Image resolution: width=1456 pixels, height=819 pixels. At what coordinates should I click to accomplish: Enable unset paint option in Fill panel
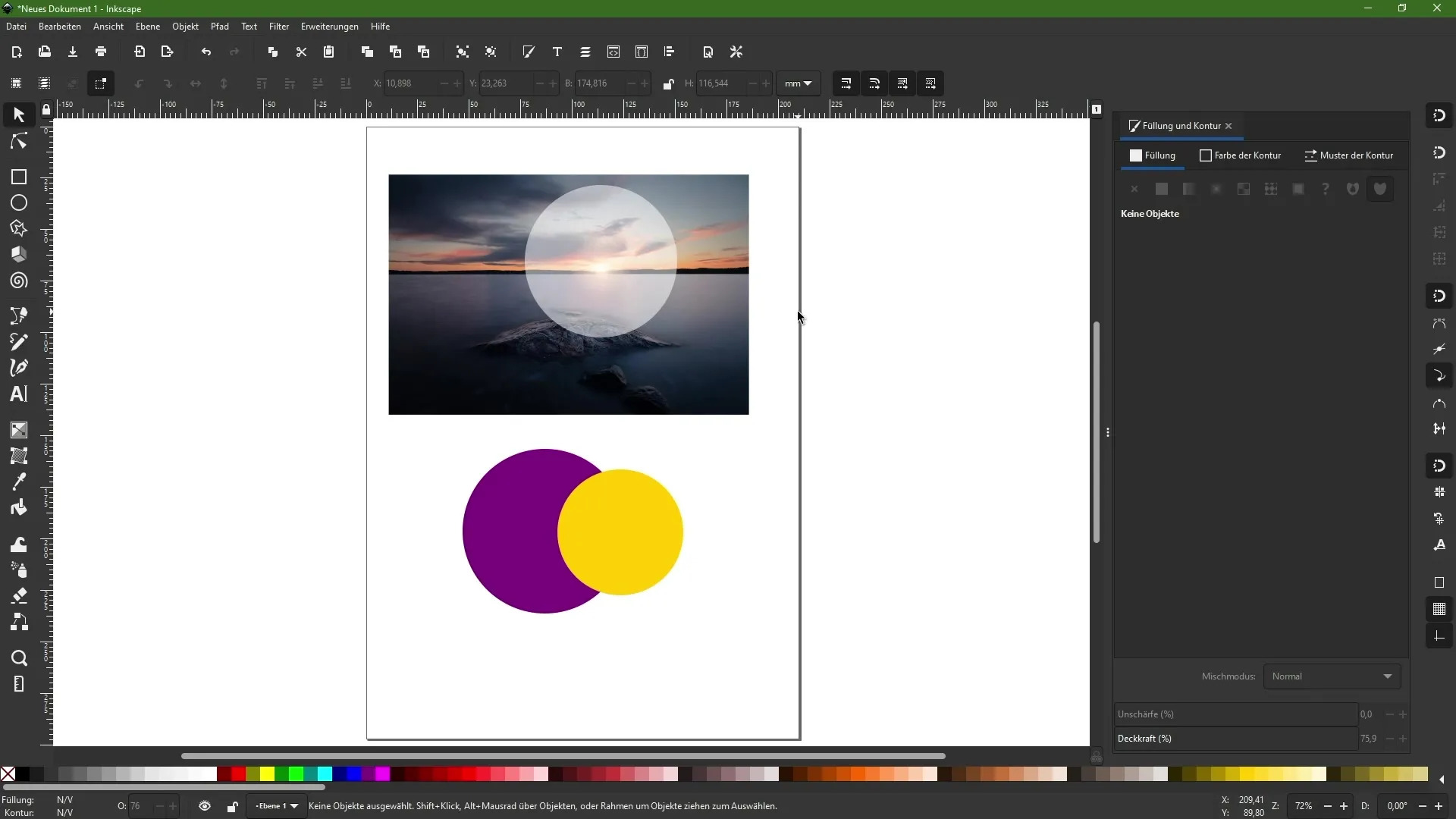click(1325, 189)
